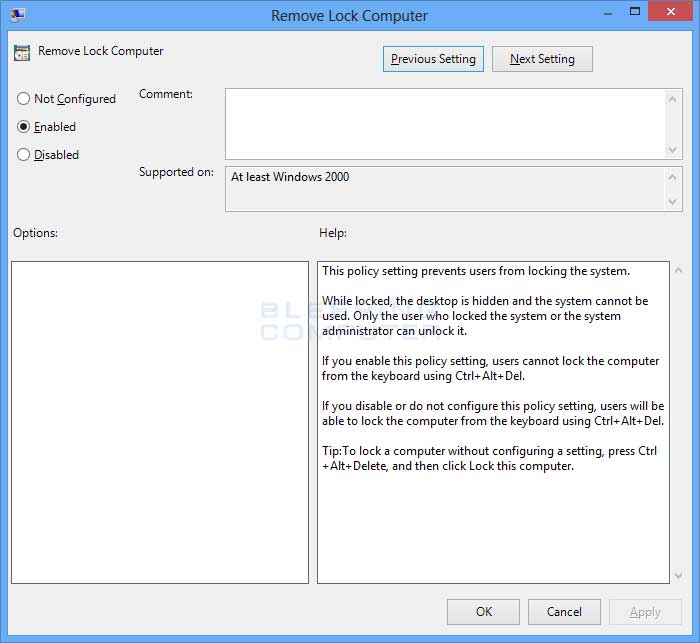This screenshot has width=700, height=643.
Task: Click the Remove Lock Computer heading text
Action: [100, 51]
